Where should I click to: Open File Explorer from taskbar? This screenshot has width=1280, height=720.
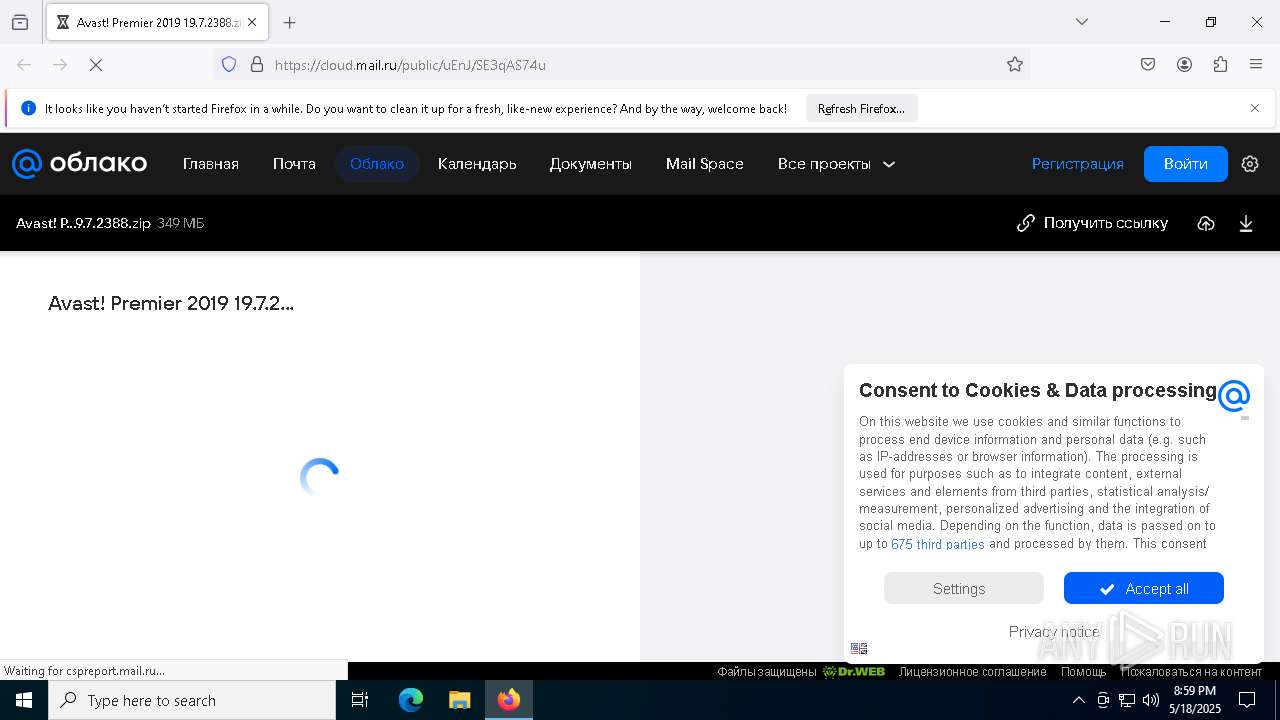[459, 700]
